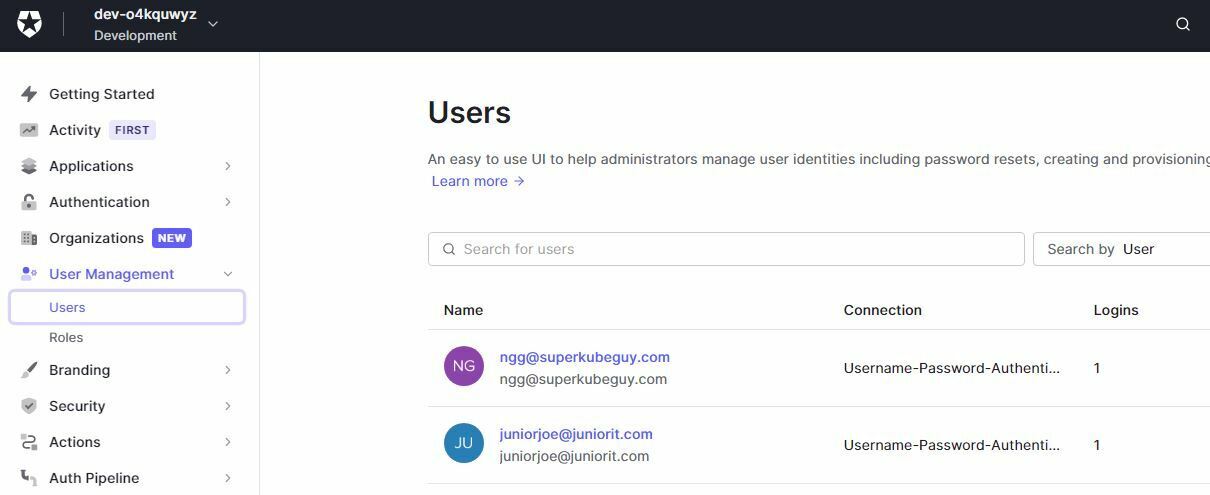Click the NG purple user avatar
This screenshot has width=1210, height=495.
point(464,366)
